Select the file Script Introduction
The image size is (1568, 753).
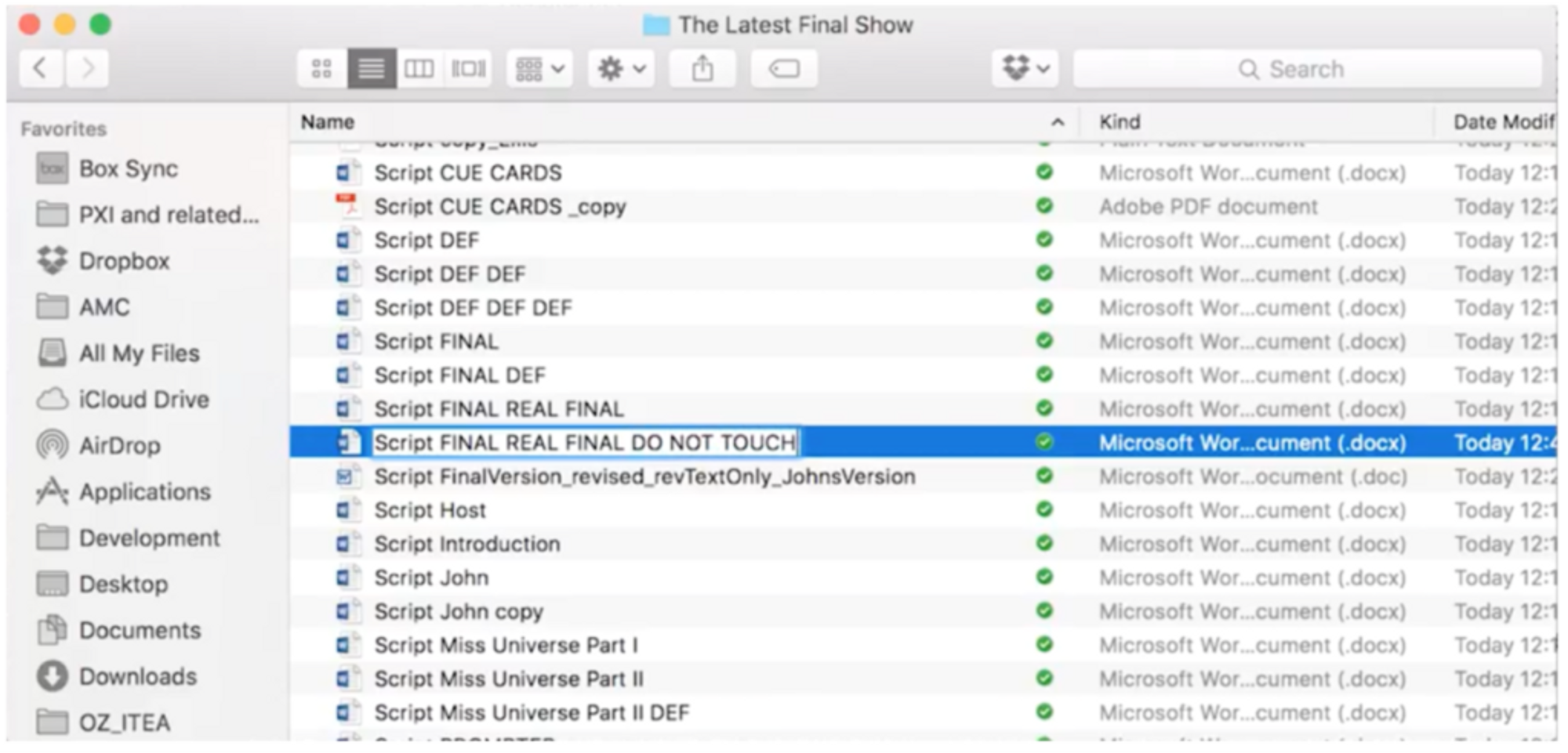[467, 544]
